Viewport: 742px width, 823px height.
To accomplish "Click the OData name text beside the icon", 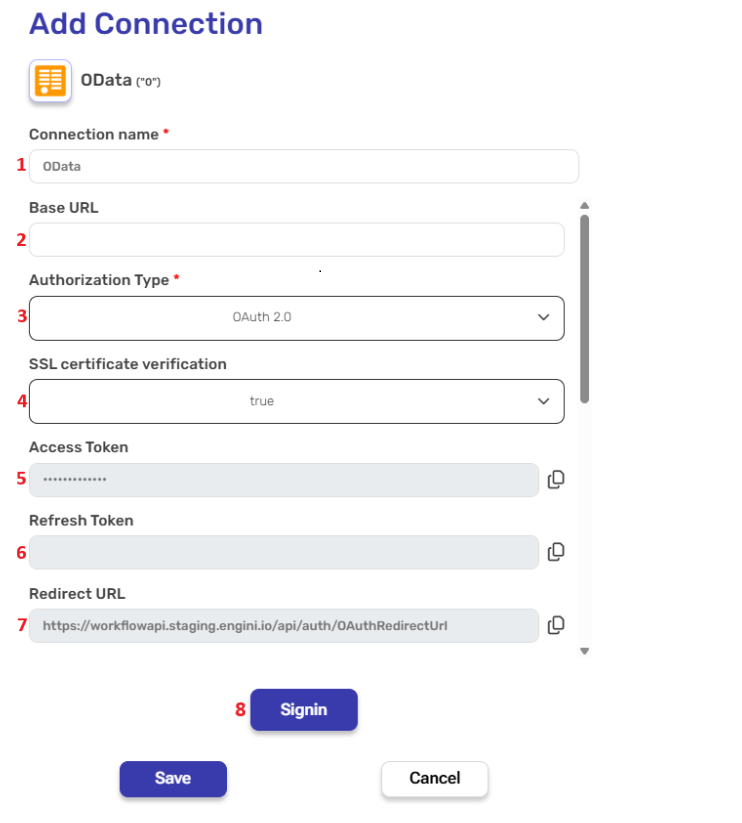I will pos(106,81).
